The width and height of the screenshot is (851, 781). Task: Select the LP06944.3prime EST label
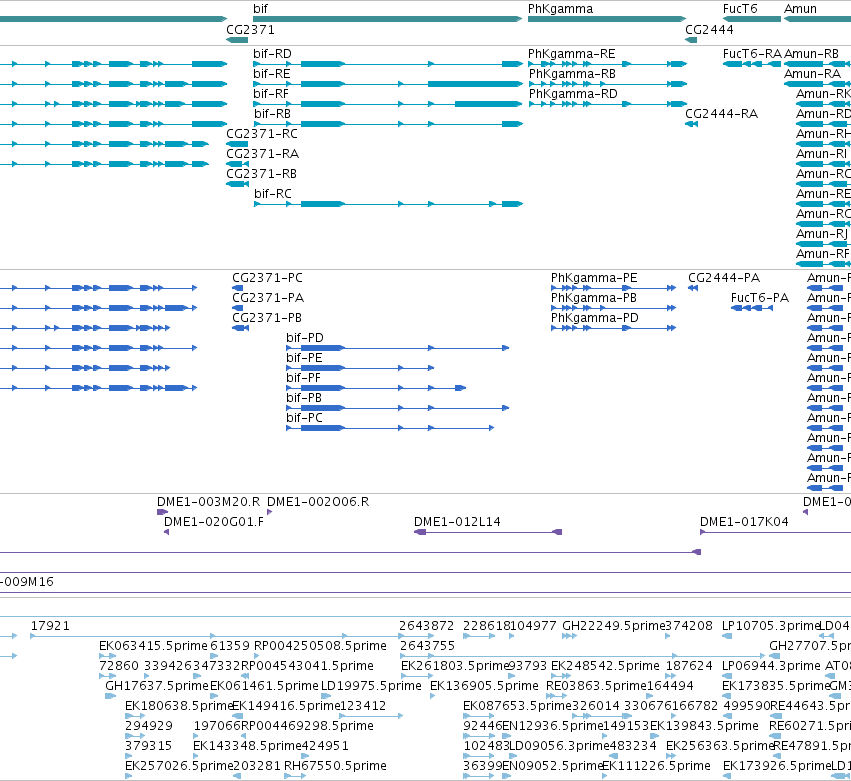coord(771,666)
